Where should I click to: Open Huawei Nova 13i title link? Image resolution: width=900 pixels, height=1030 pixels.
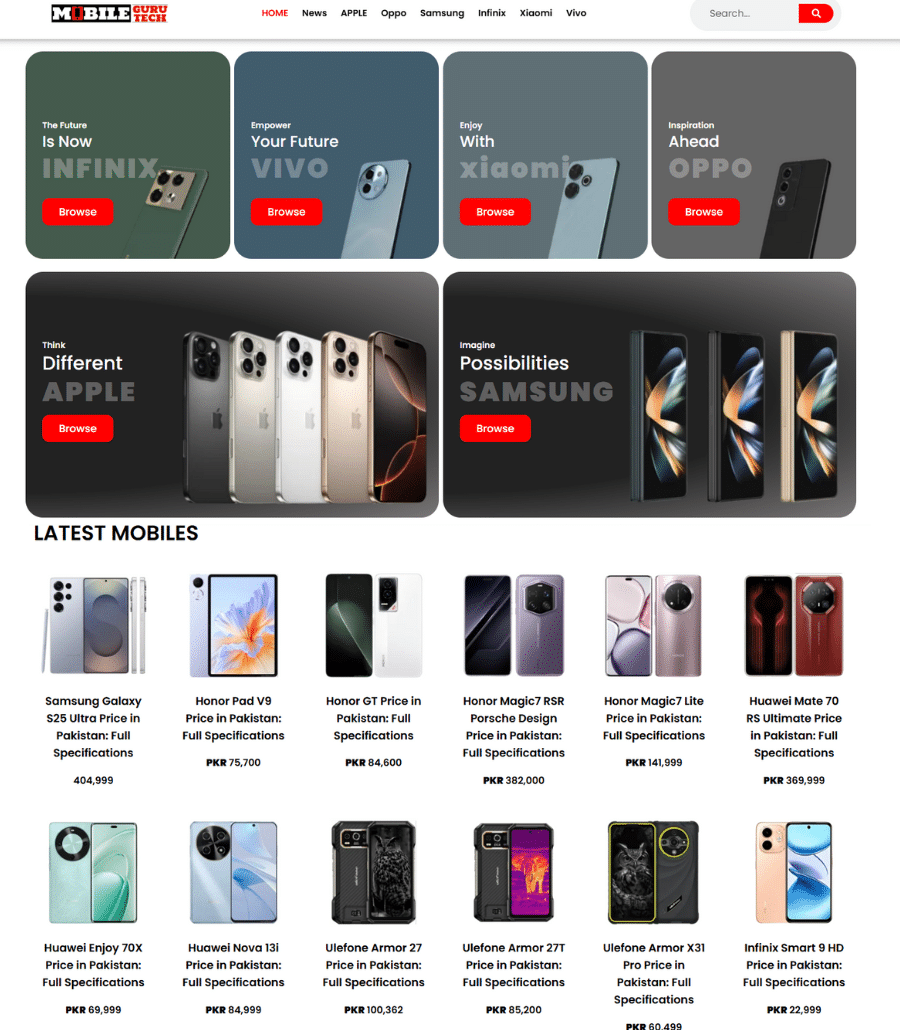coord(233,964)
